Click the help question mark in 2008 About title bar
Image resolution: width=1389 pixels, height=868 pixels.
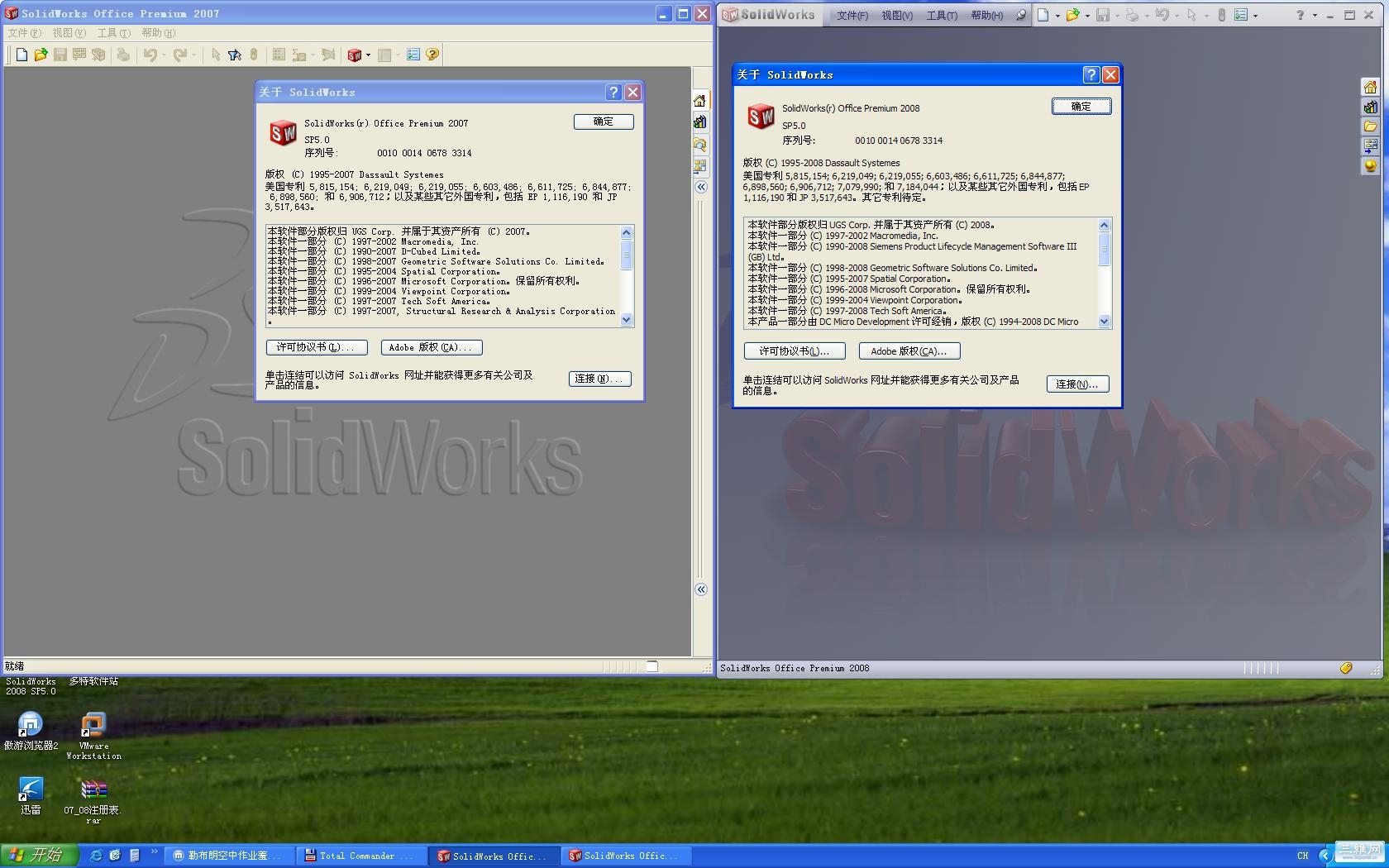click(1091, 75)
